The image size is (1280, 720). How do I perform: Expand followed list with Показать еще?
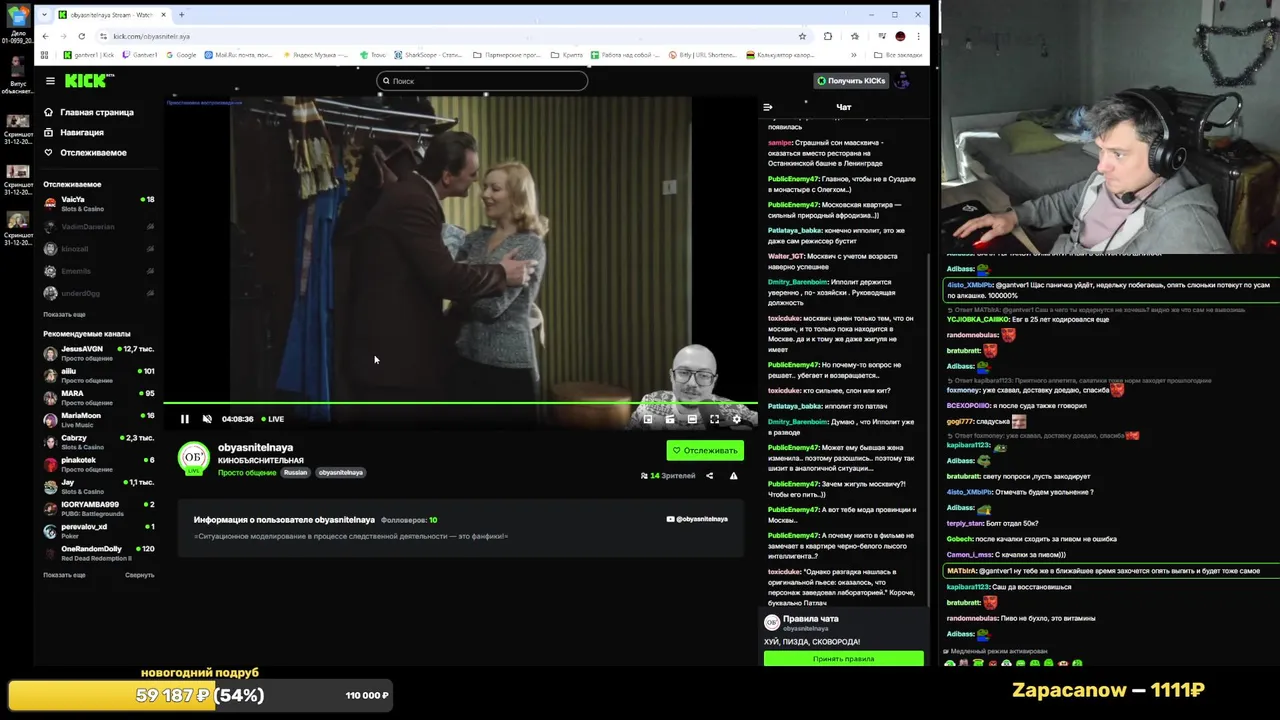64,314
